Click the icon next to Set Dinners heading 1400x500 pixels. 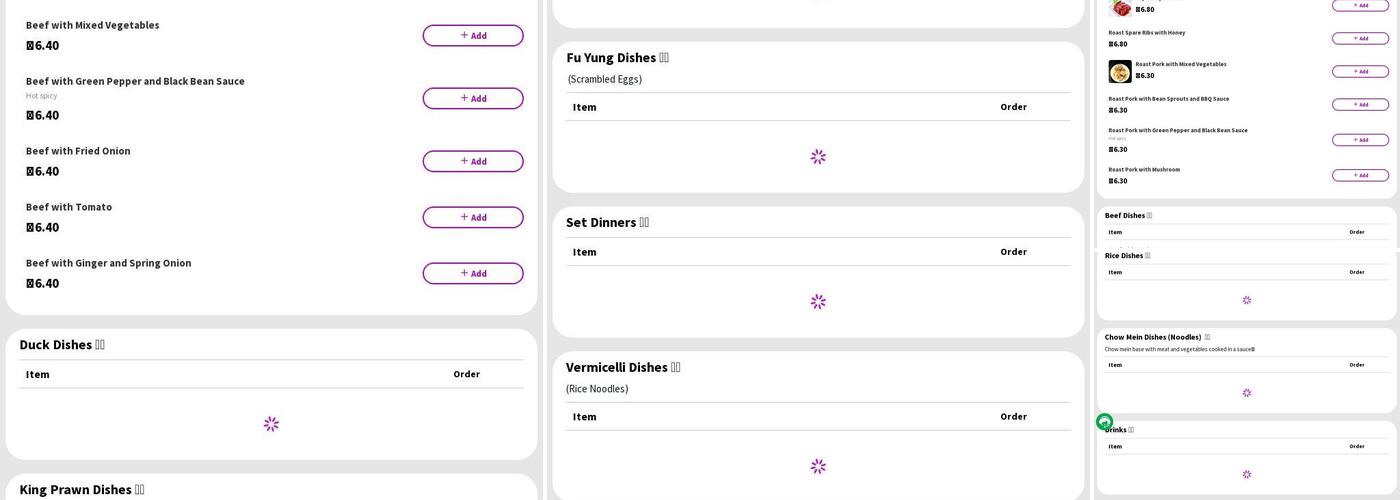coord(644,223)
